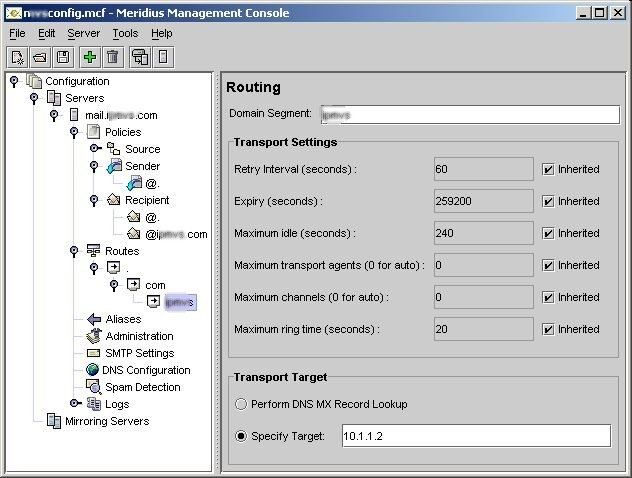Image resolution: width=632 pixels, height=478 pixels.
Task: Open the Tools menu
Action: tap(125, 33)
